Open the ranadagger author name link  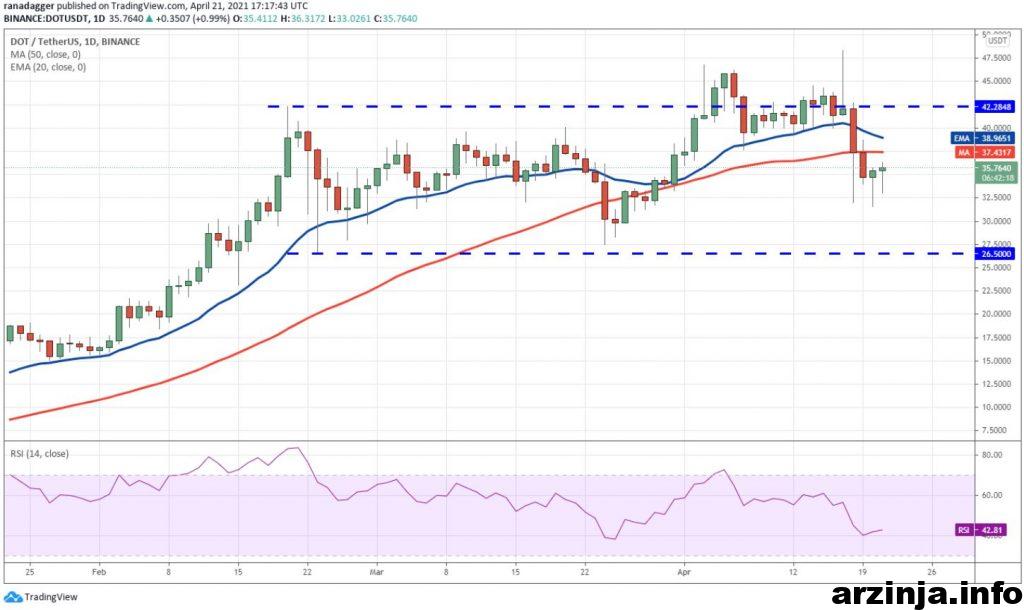coord(27,5)
